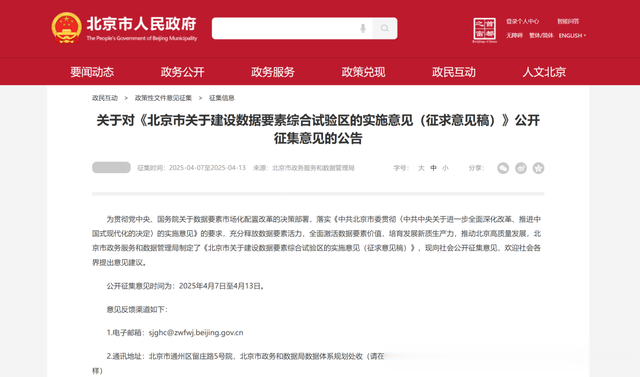The width and height of the screenshot is (640, 377).
Task: Go to 政民互动 breadcrumb
Action: click(105, 98)
